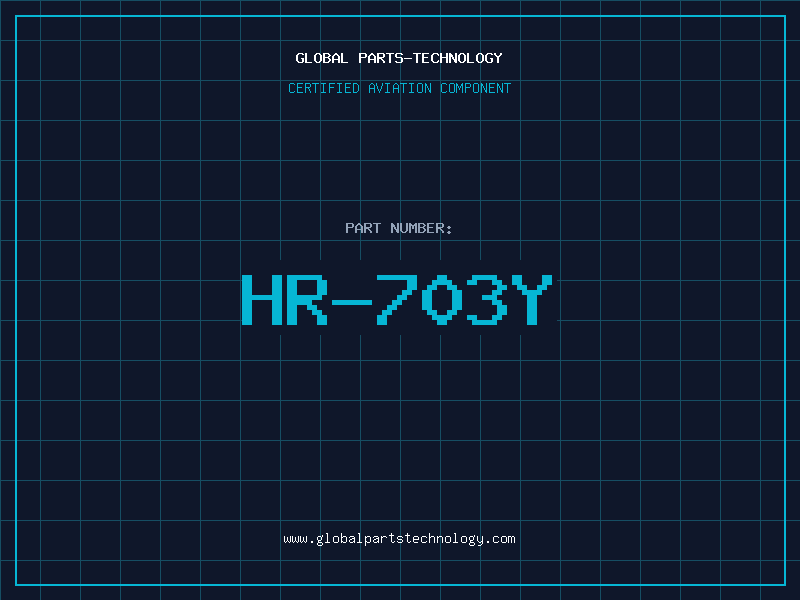Image resolution: width=800 pixels, height=600 pixels.
Task: Click the GLOBAL PARTS-TECHNOLOGY heading
Action: (x=399, y=58)
